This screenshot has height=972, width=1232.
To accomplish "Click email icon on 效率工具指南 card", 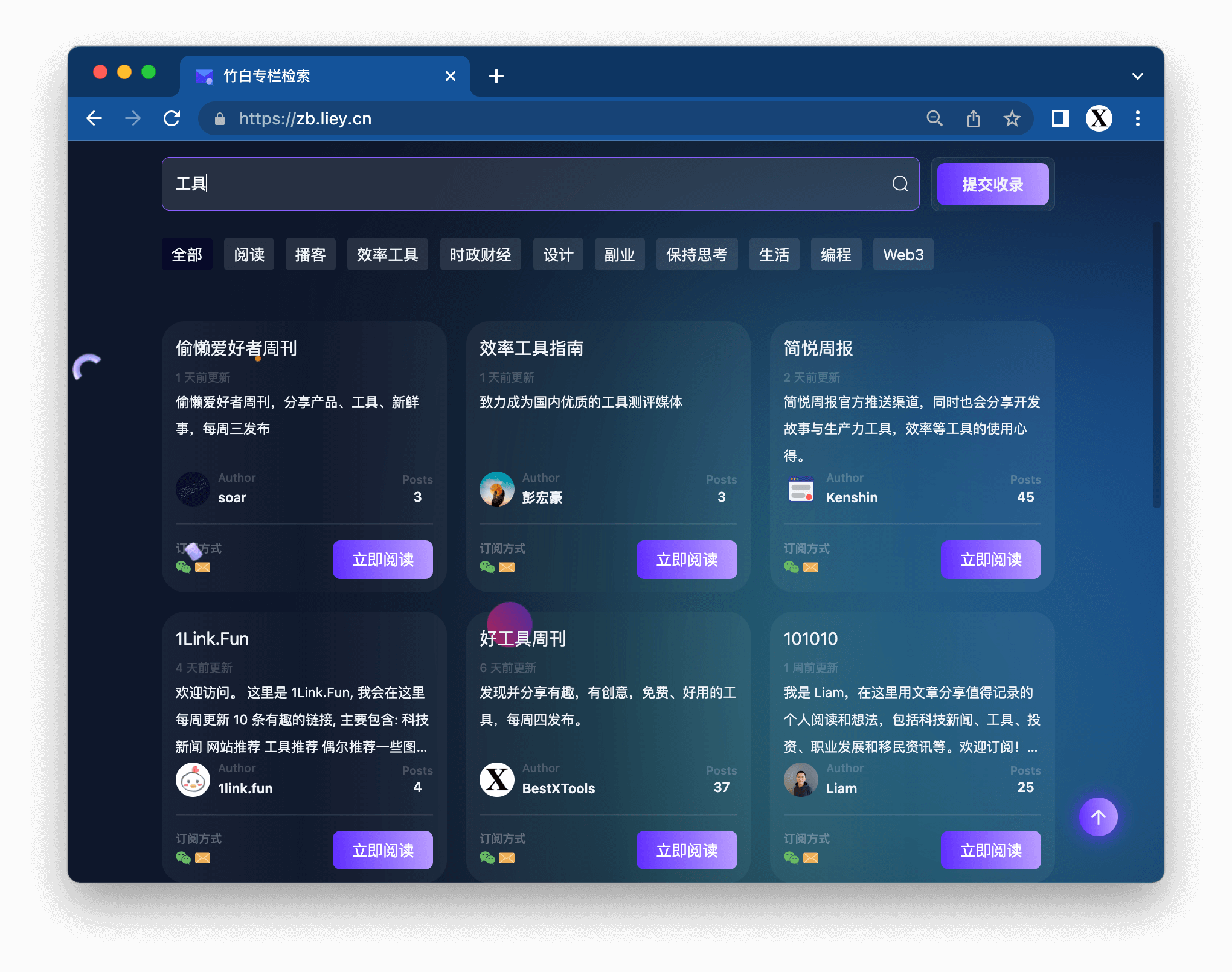I will [507, 567].
